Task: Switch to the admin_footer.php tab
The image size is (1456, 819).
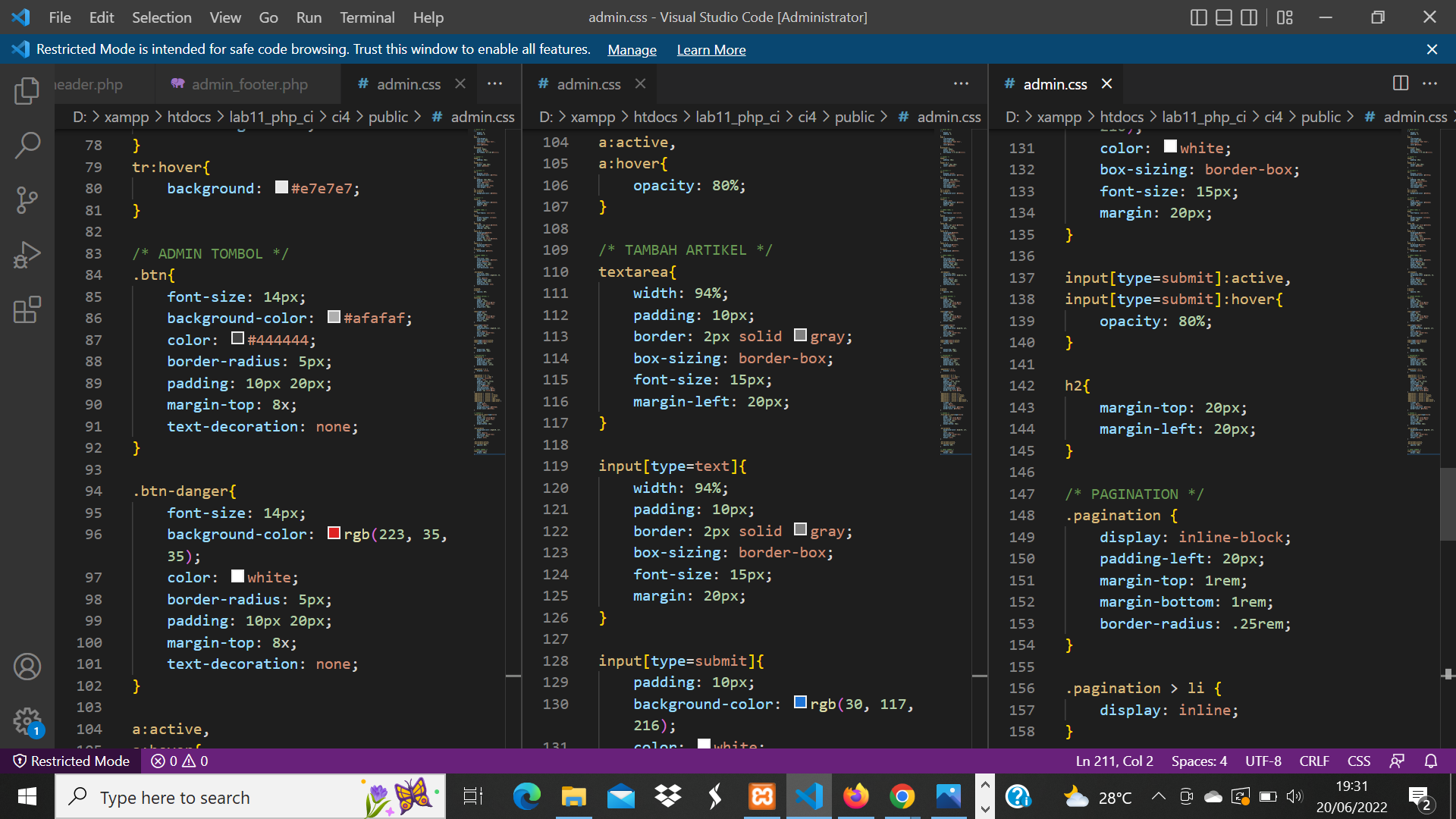Action: tap(249, 84)
